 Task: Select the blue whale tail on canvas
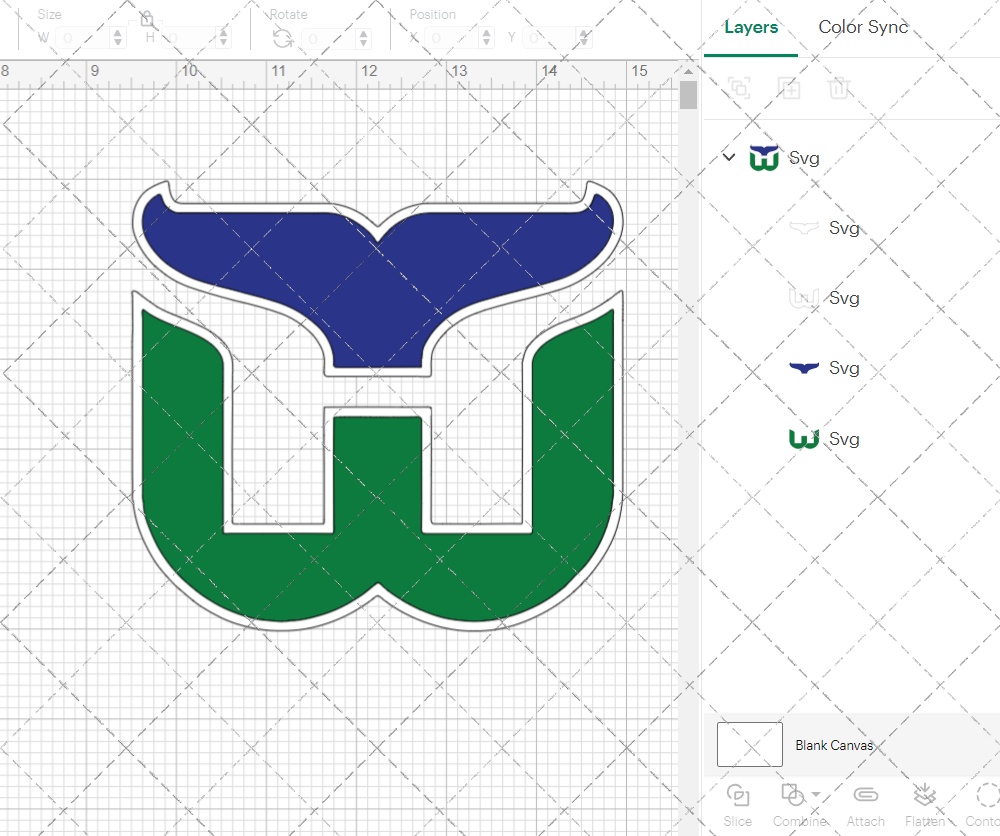[x=377, y=281]
